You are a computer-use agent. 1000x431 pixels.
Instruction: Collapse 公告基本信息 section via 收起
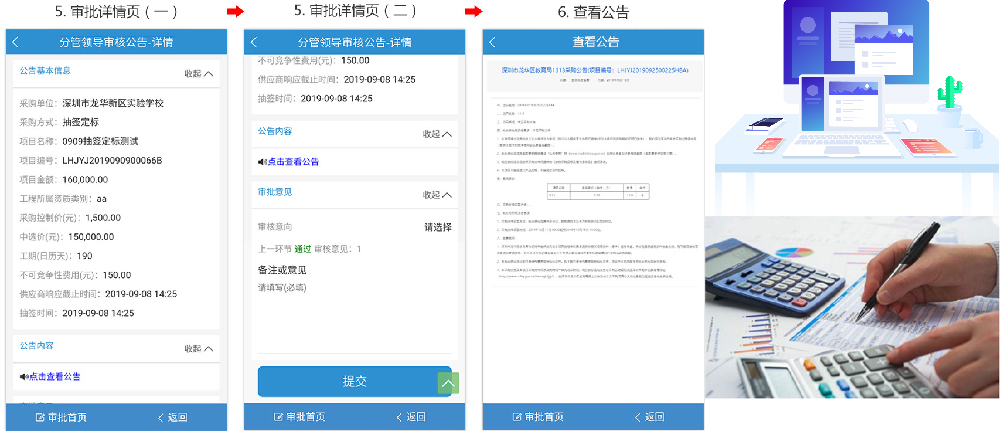[x=199, y=73]
